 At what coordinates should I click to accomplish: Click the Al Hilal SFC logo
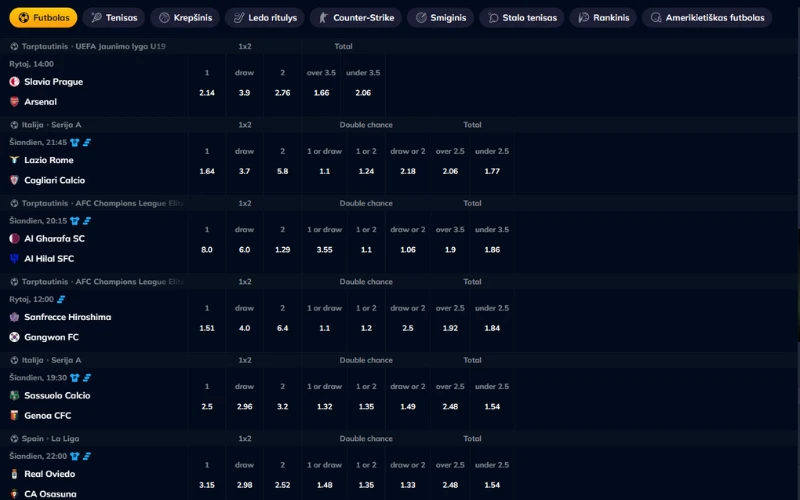click(14, 259)
